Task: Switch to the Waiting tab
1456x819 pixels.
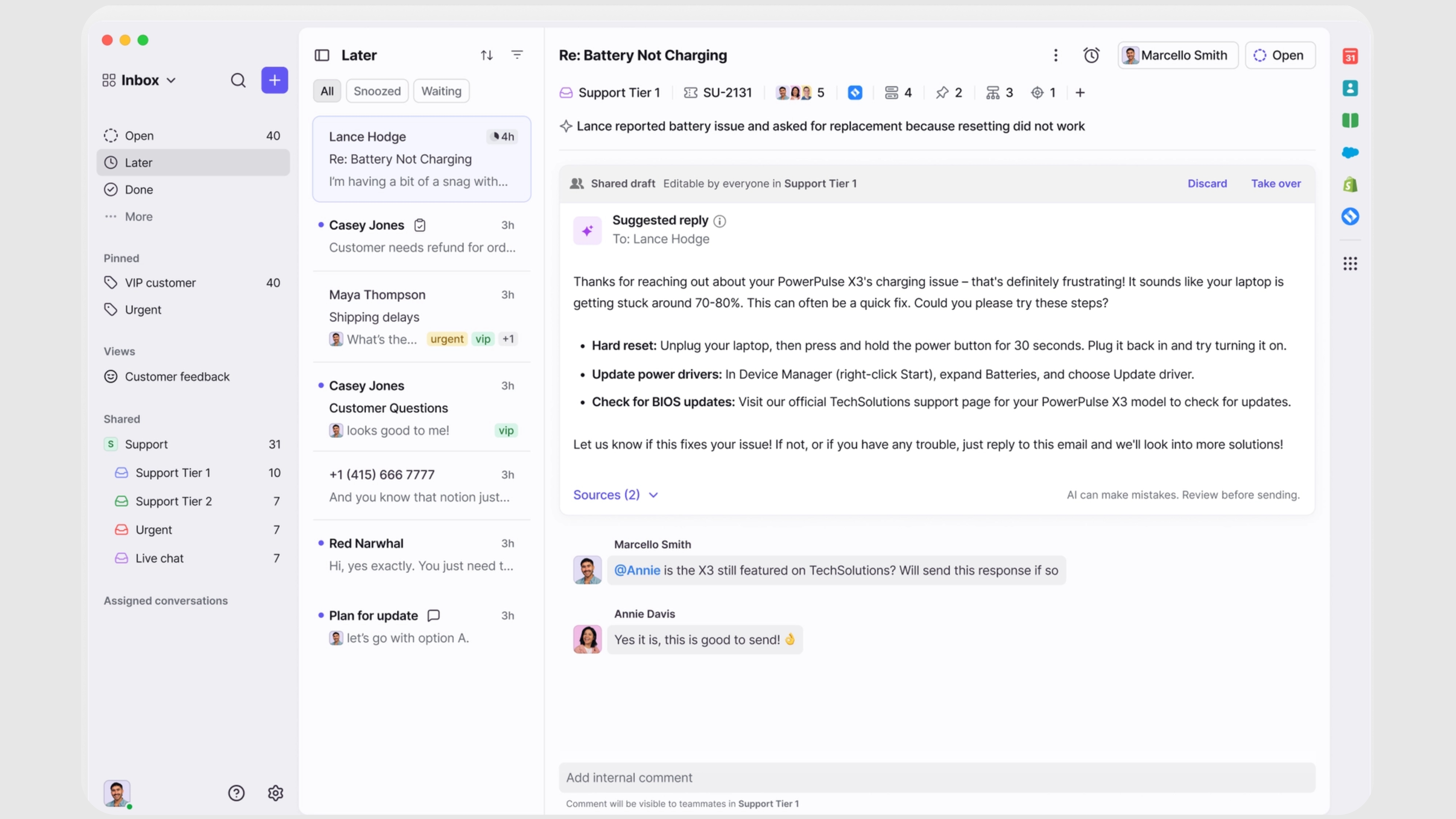Action: [x=441, y=91]
